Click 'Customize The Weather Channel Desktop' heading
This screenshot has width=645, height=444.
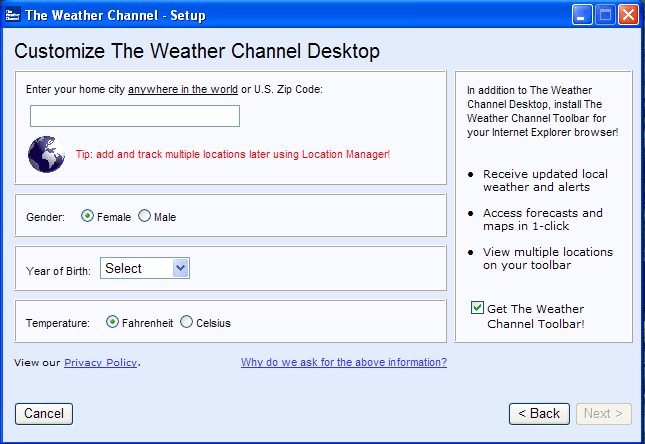[x=197, y=51]
